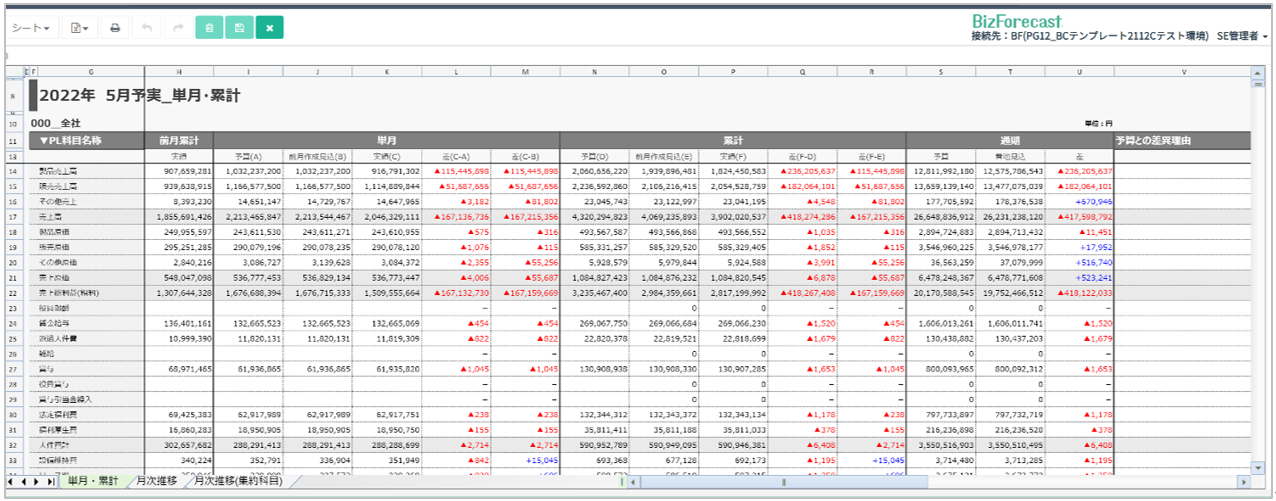Open the 月次推移(集約科目) sheet tab
The image size is (1276, 501).
(x=237, y=482)
